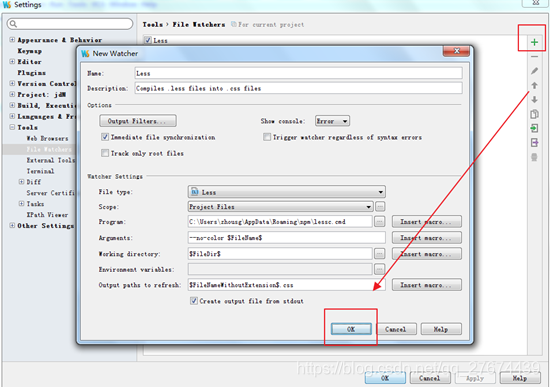This screenshot has height=387, width=550.
Task: Add a new file watcher with plus icon
Action: (534, 42)
